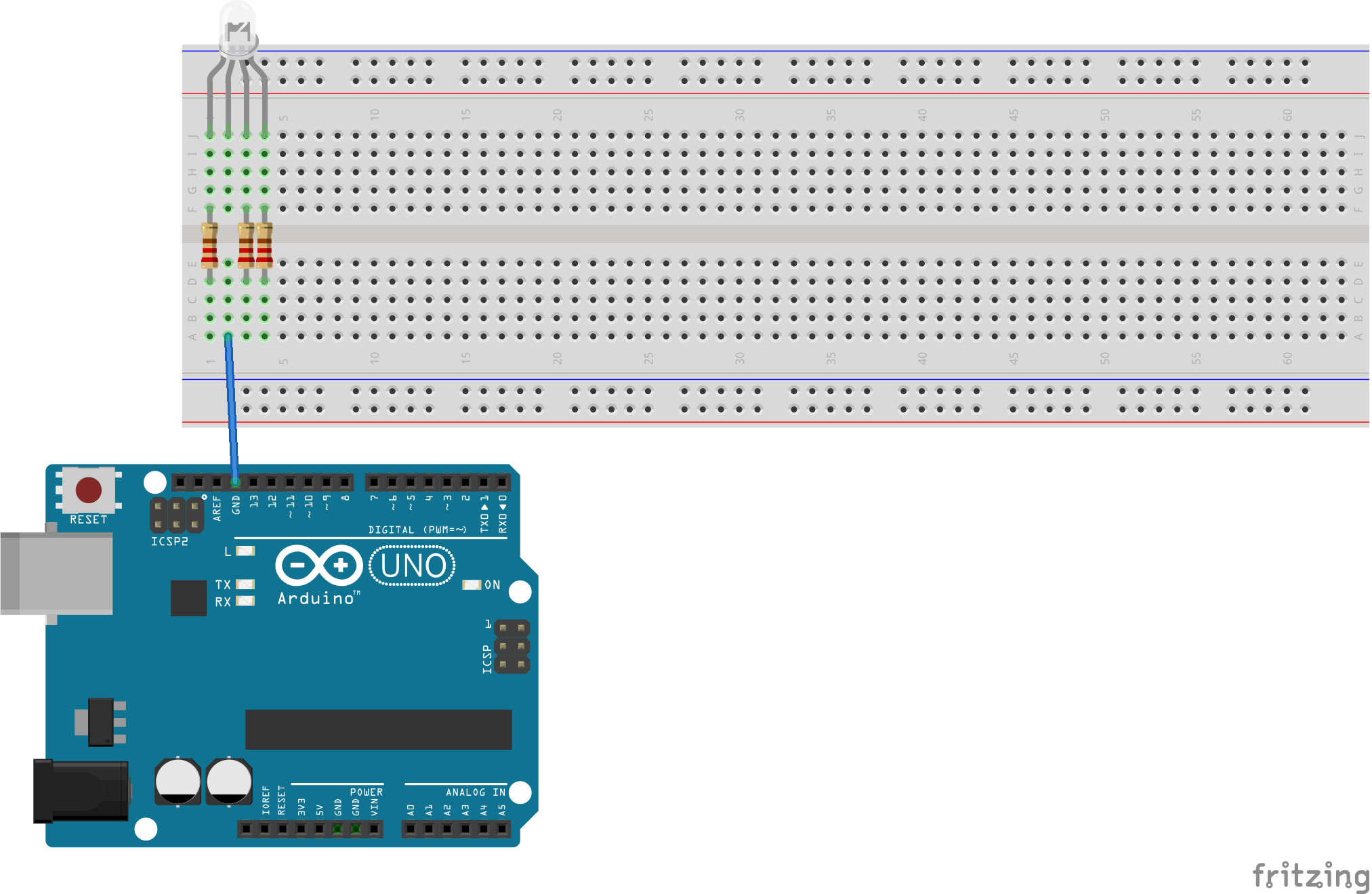This screenshot has width=1372, height=894.
Task: Click the ON power indicator LED
Action: [472, 584]
